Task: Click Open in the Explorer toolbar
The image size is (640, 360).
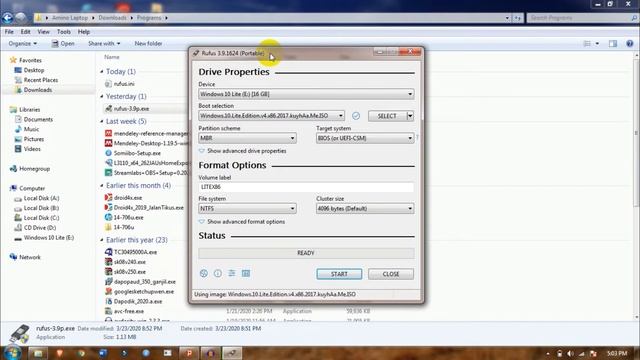Action: (x=63, y=43)
